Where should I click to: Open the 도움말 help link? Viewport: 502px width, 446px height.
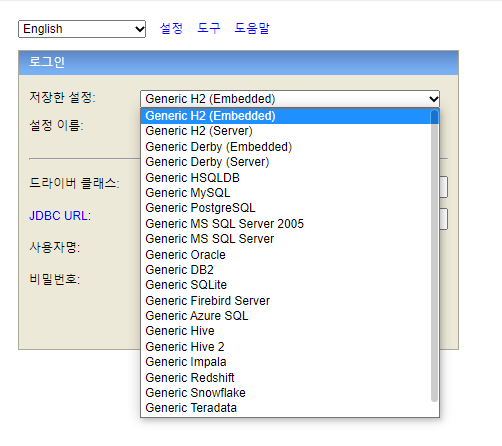[252, 28]
